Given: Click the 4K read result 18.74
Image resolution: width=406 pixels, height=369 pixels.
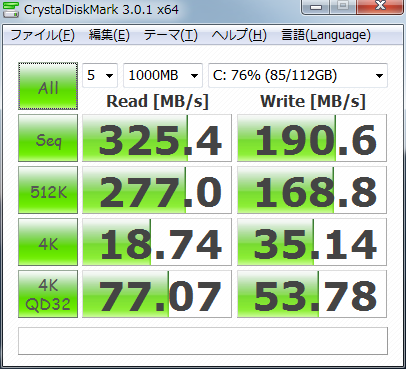Looking at the screenshot, I should (157, 242).
